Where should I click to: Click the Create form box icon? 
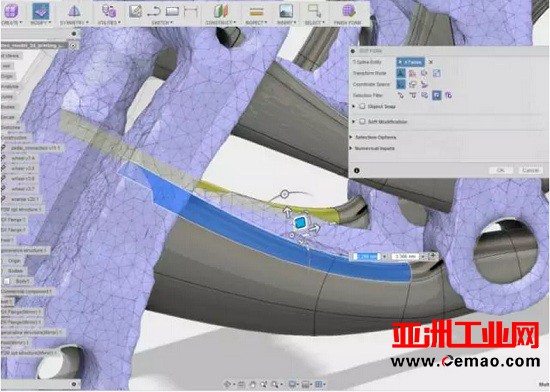click(11, 11)
